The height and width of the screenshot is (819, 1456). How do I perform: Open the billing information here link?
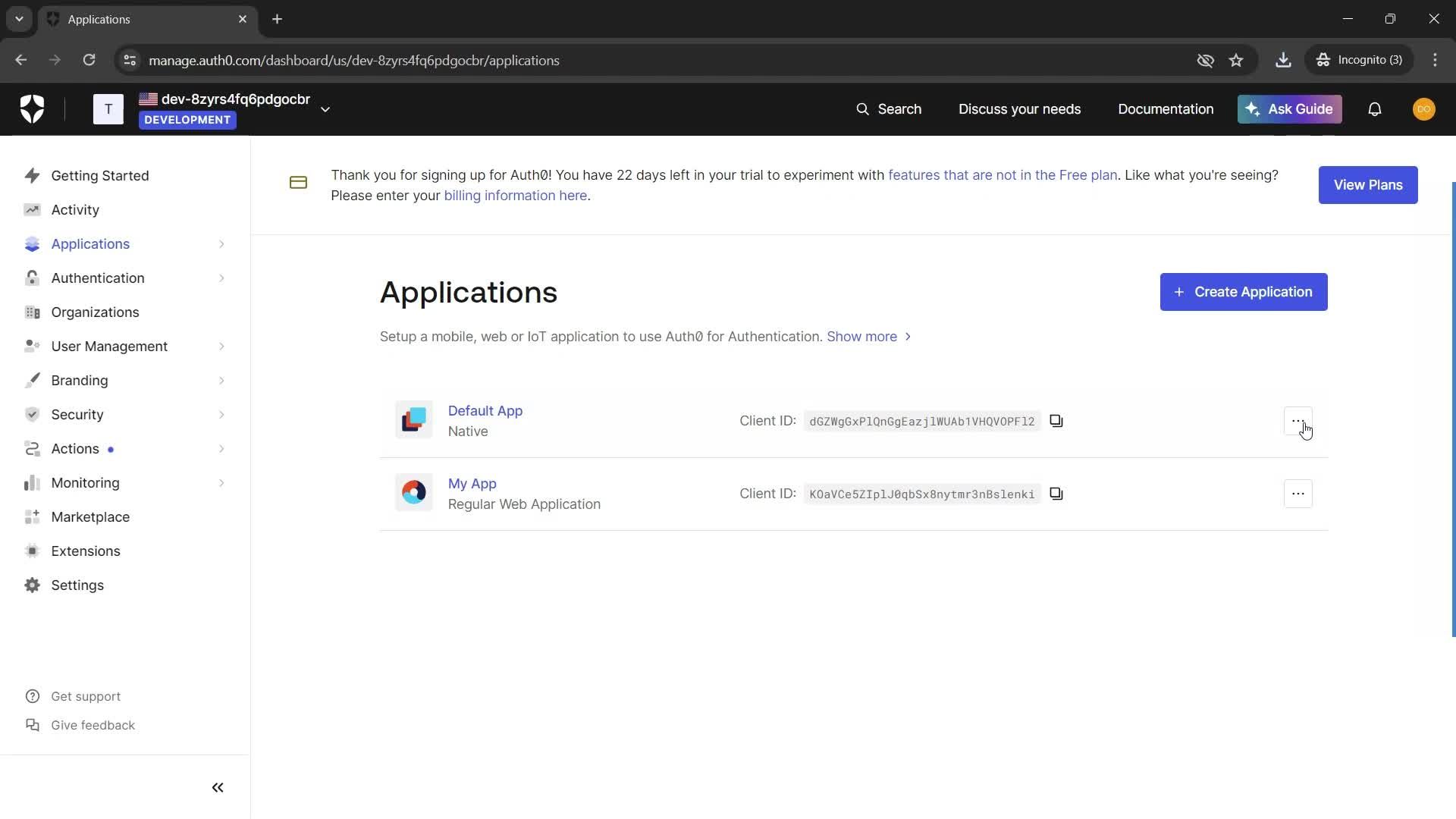pyautogui.click(x=515, y=196)
